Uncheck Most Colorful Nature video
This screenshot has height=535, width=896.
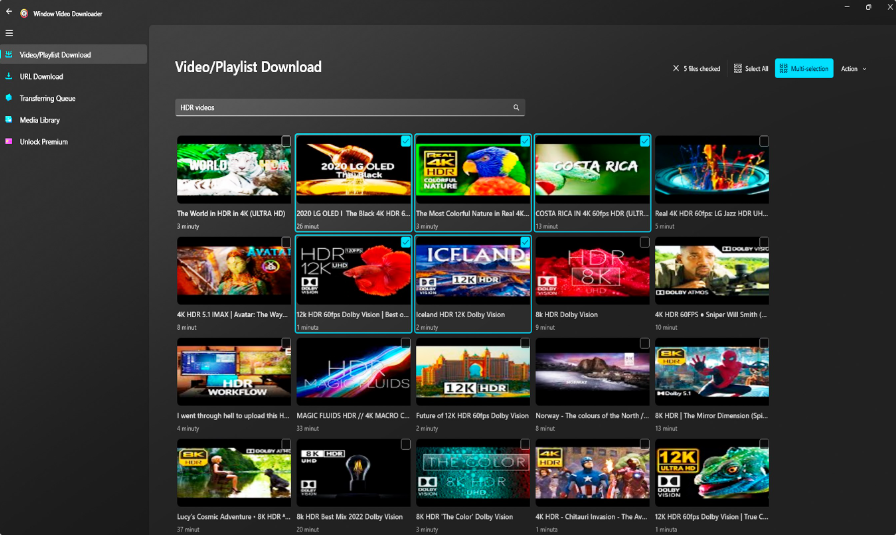[x=525, y=141]
